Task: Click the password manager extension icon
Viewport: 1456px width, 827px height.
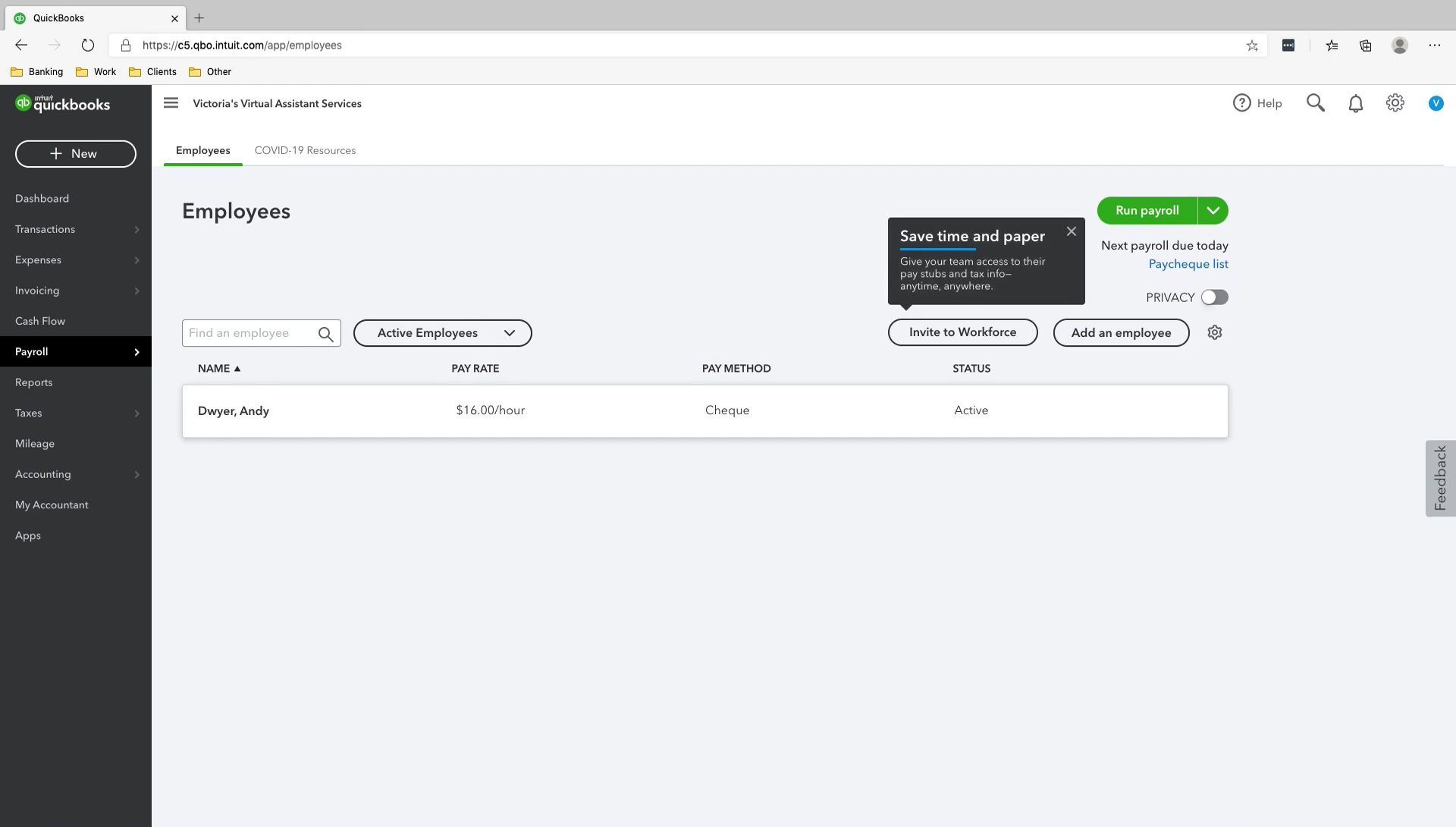Action: coord(1288,46)
